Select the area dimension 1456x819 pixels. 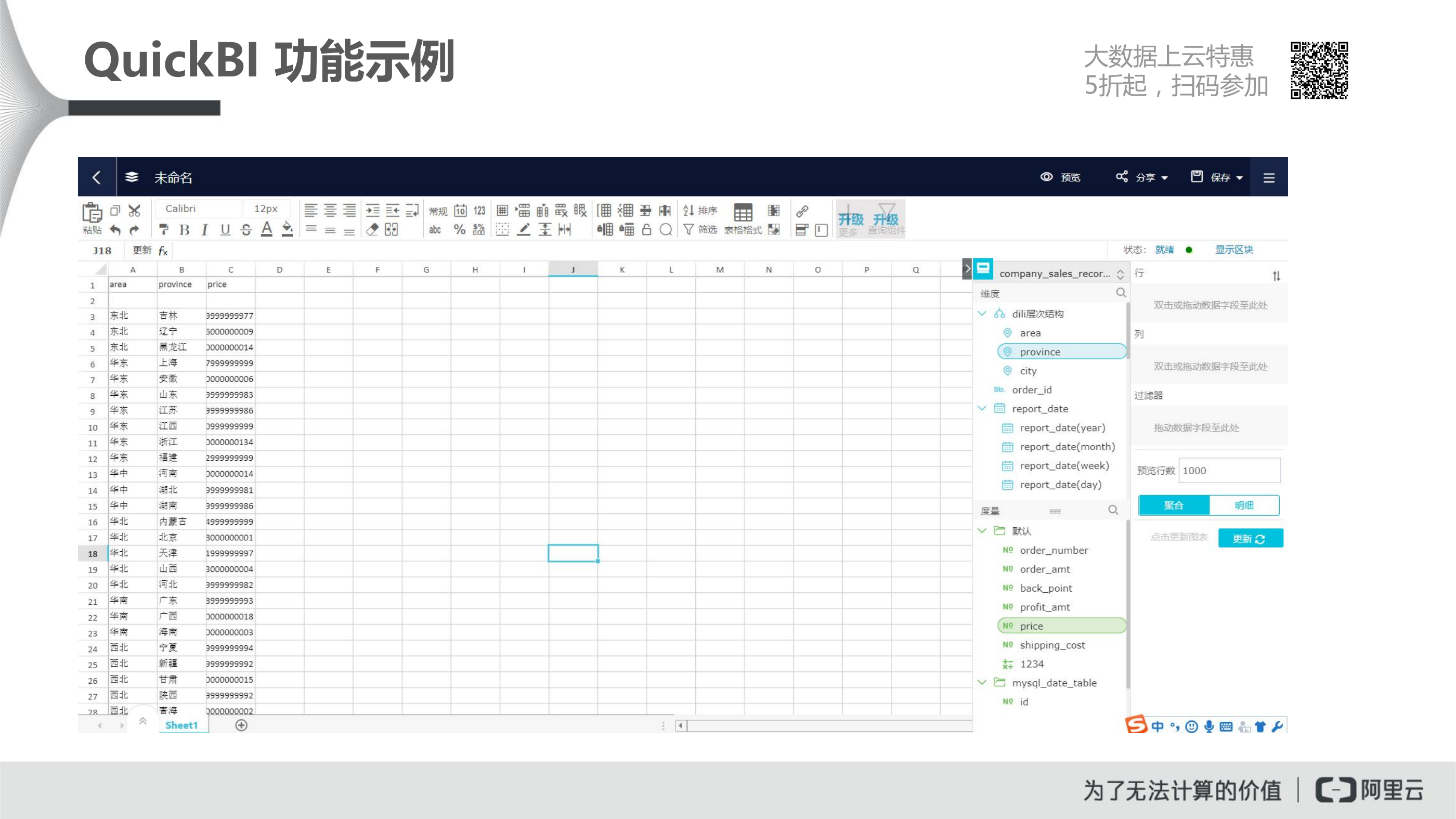[x=1030, y=333]
